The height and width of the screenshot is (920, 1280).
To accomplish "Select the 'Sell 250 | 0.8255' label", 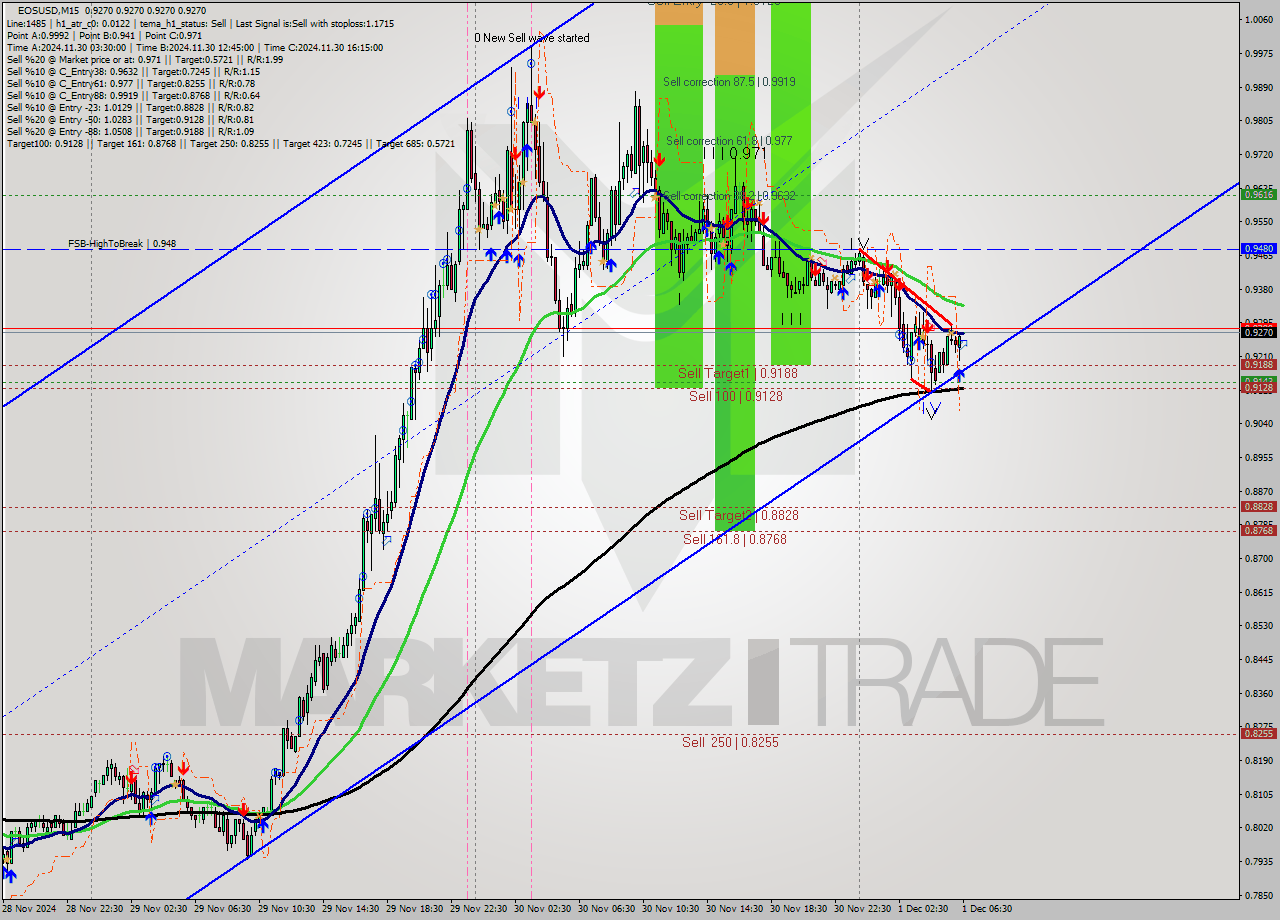I will [730, 742].
